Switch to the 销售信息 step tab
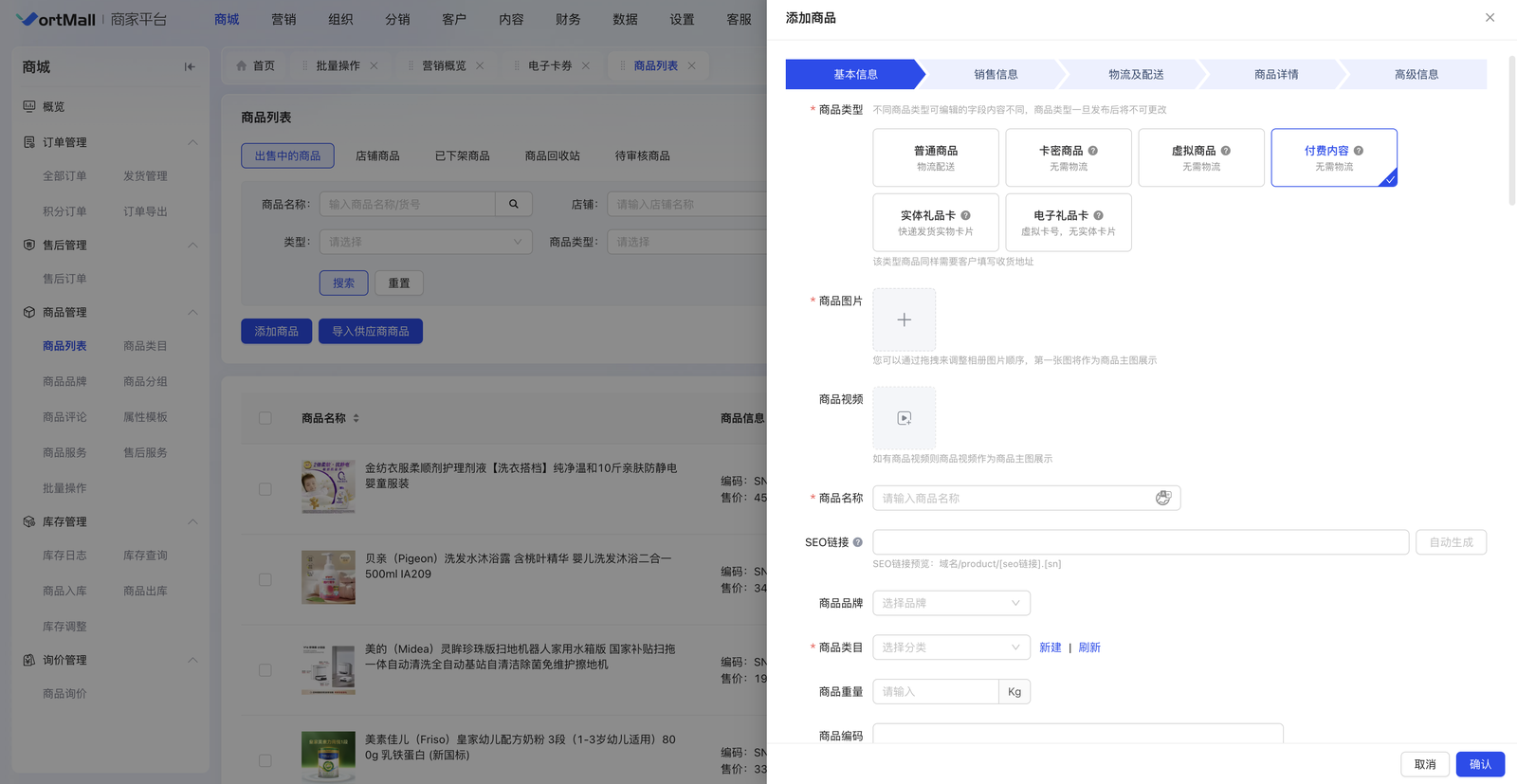The width and height of the screenshot is (1517, 784). 996,74
